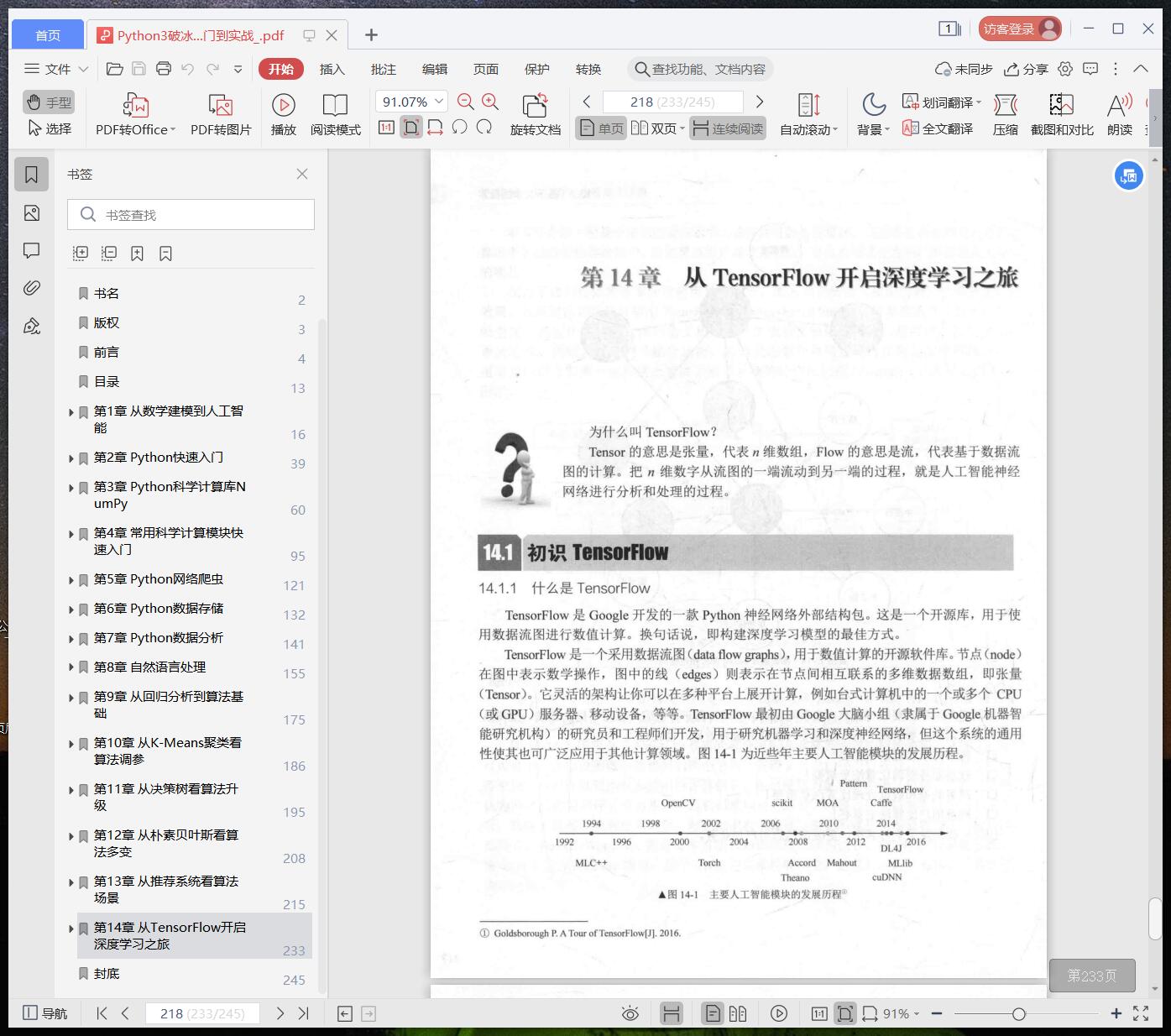This screenshot has height=1036, width=1171.
Task: Click the zoom in magnifier in ribbon
Action: pos(490,102)
